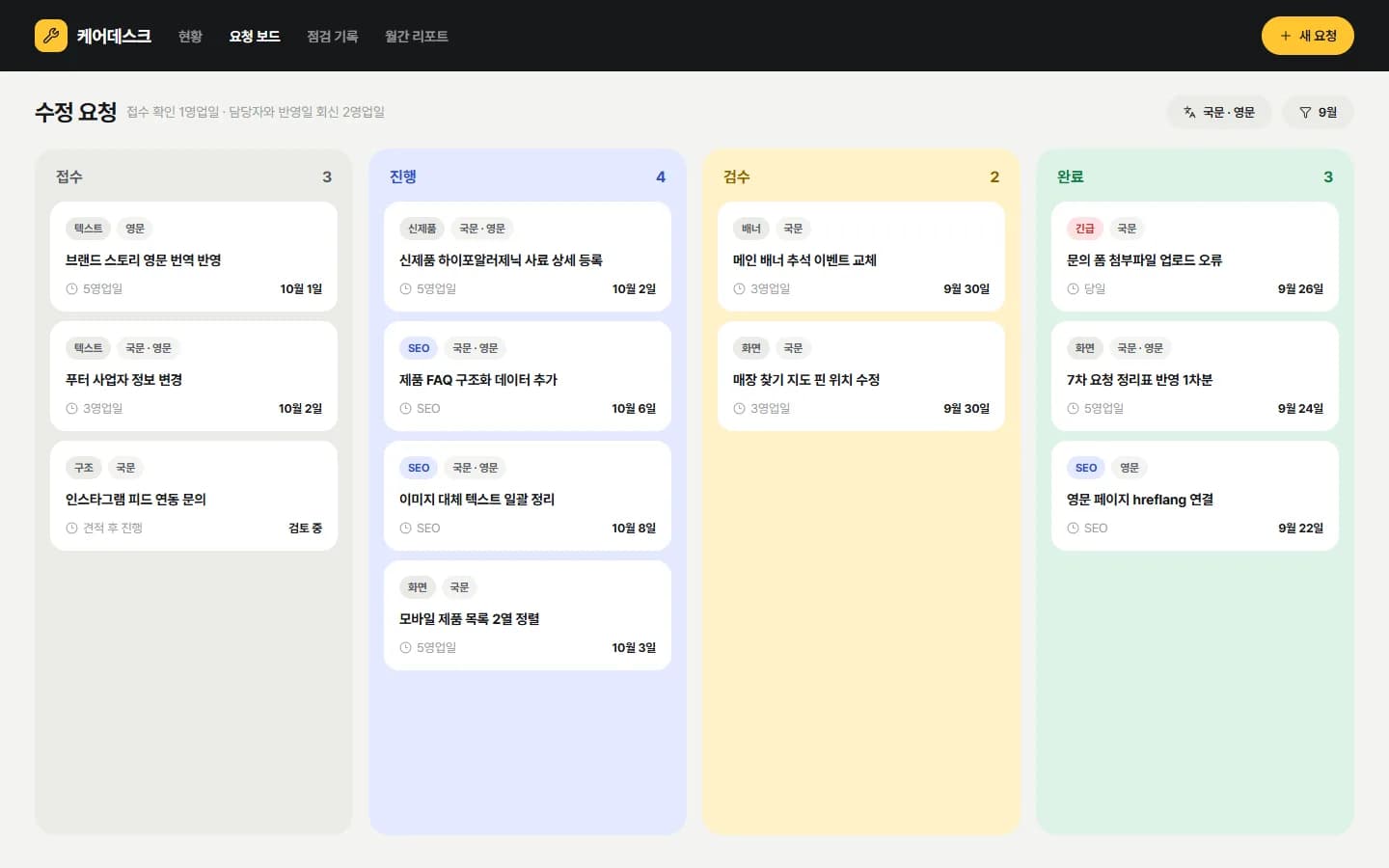This screenshot has height=868, width=1389.
Task: Open the 월간 리포트 tab
Action: (x=417, y=36)
